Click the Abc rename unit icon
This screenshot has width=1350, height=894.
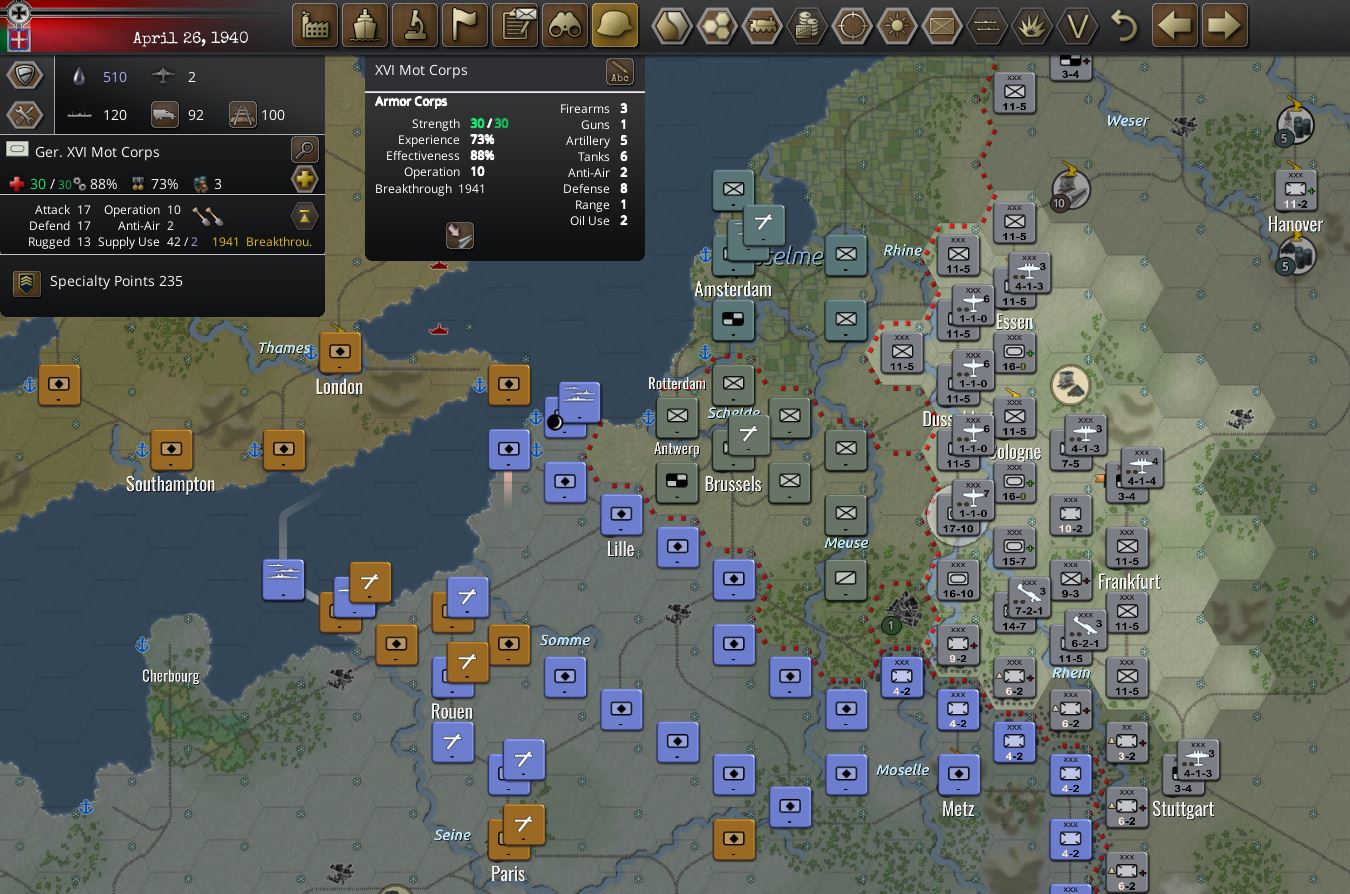pos(620,72)
